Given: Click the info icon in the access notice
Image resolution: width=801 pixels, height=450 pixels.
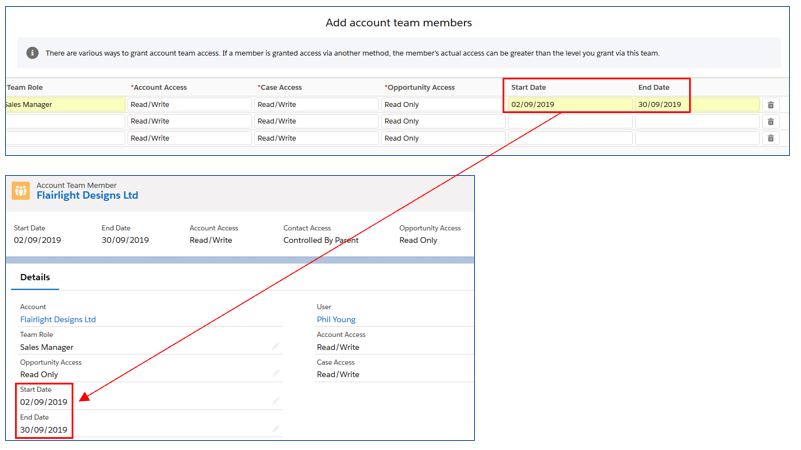Looking at the screenshot, I should point(32,53).
